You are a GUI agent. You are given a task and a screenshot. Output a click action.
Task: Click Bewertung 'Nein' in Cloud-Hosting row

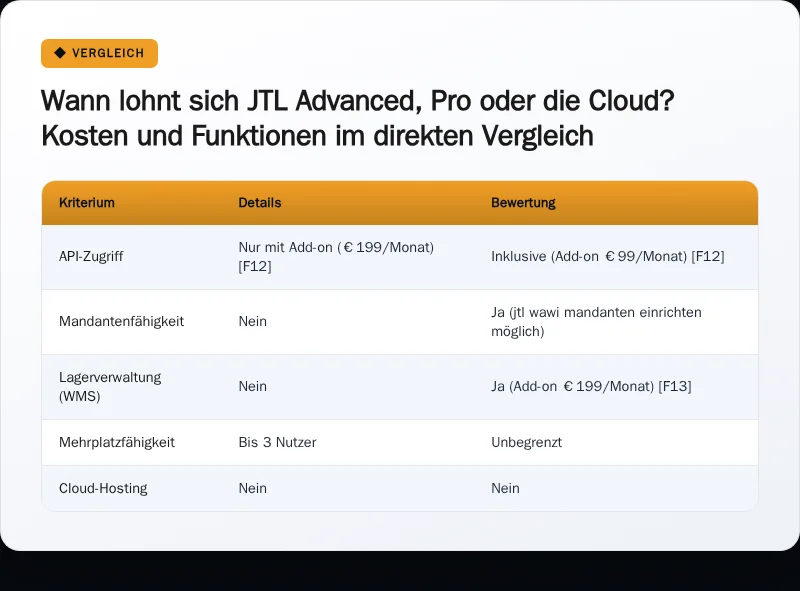(505, 488)
